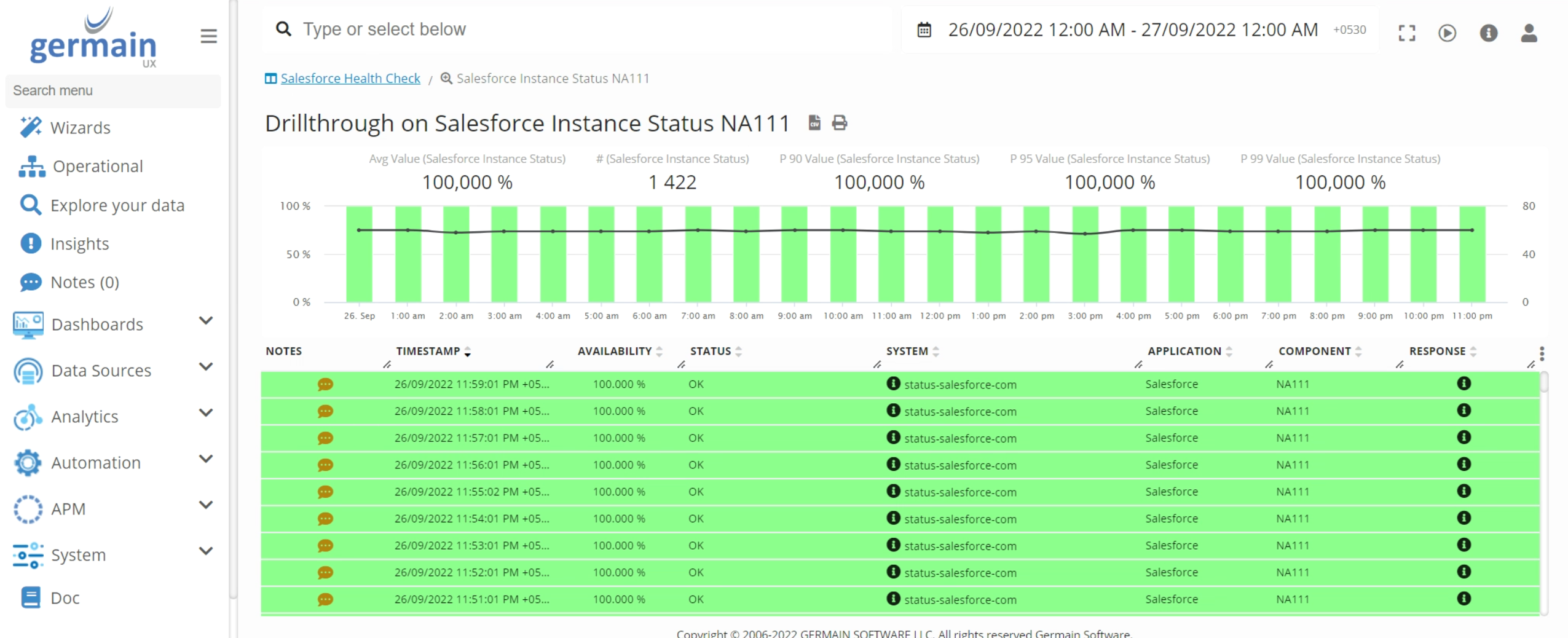Open the fullscreen view icon in top bar

pos(1408,33)
